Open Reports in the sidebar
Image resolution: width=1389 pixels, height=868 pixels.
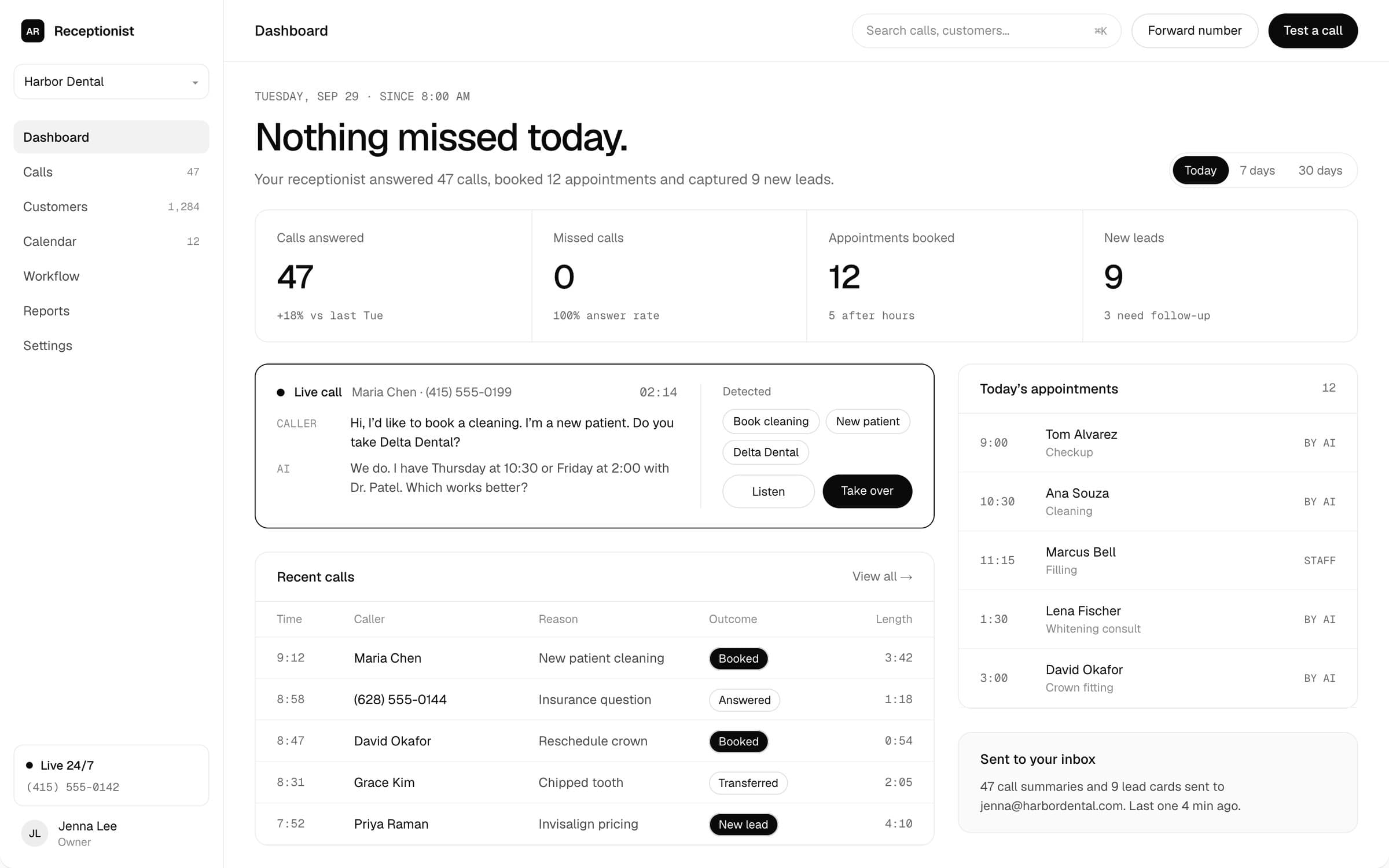point(111,311)
